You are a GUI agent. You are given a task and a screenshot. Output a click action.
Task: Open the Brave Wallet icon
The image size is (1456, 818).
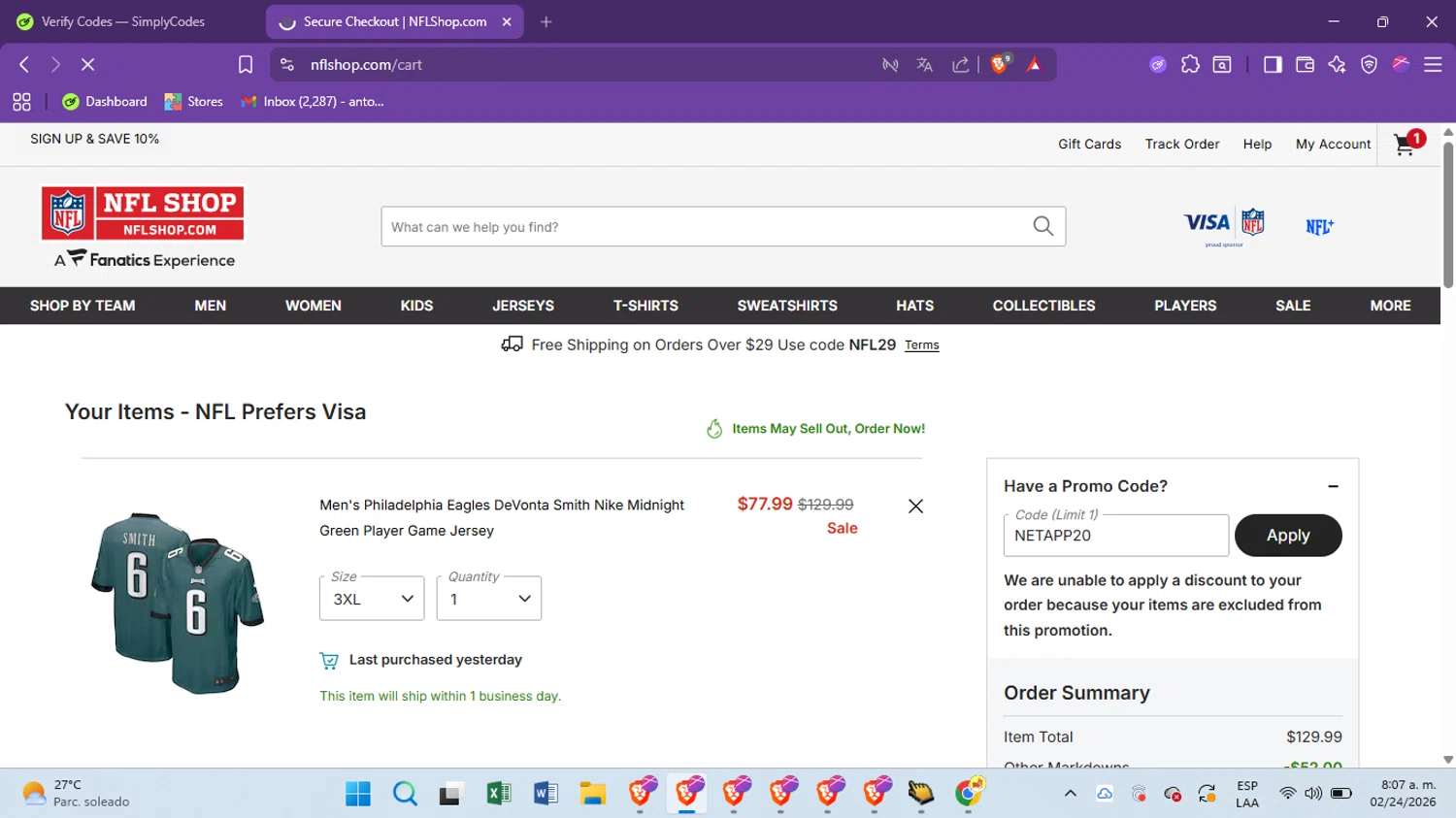(1305, 64)
